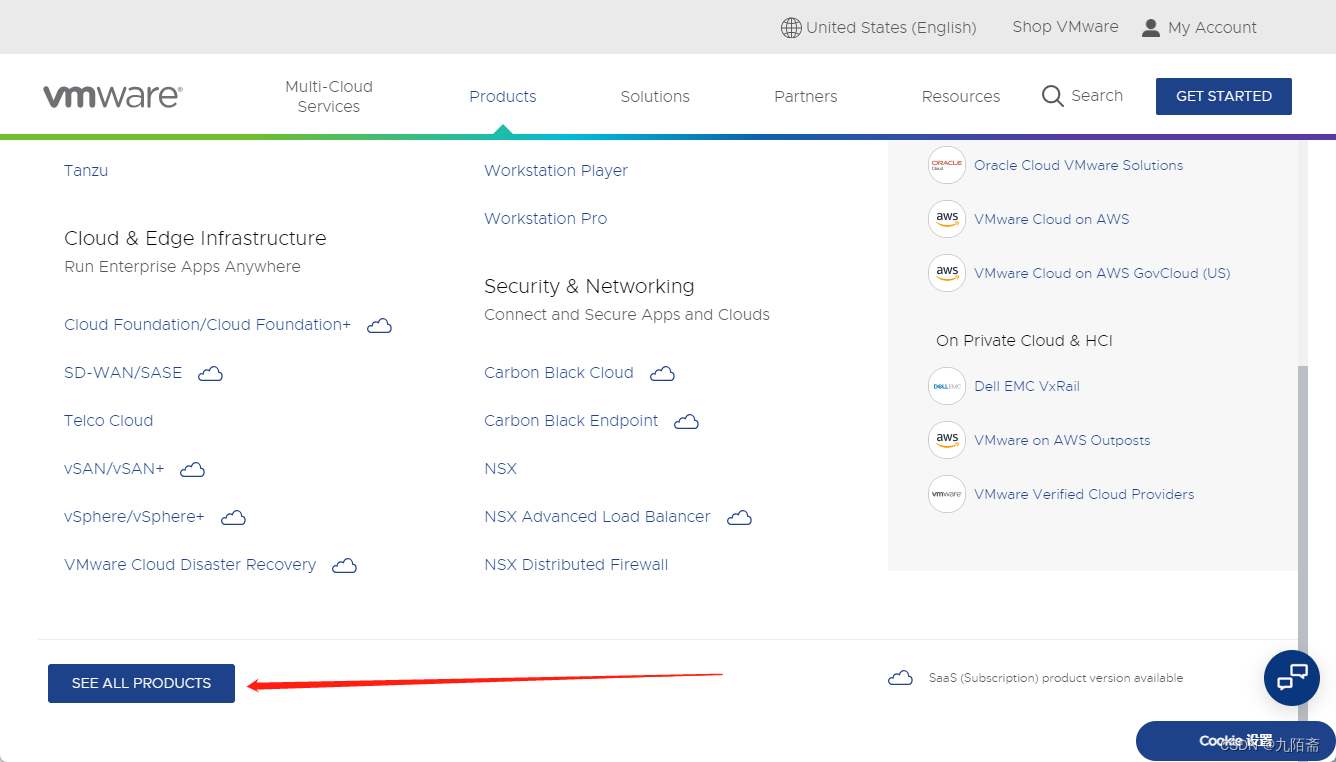Click the cloud icon next to vSphere/vSphere+
1336x762 pixels.
click(x=233, y=517)
